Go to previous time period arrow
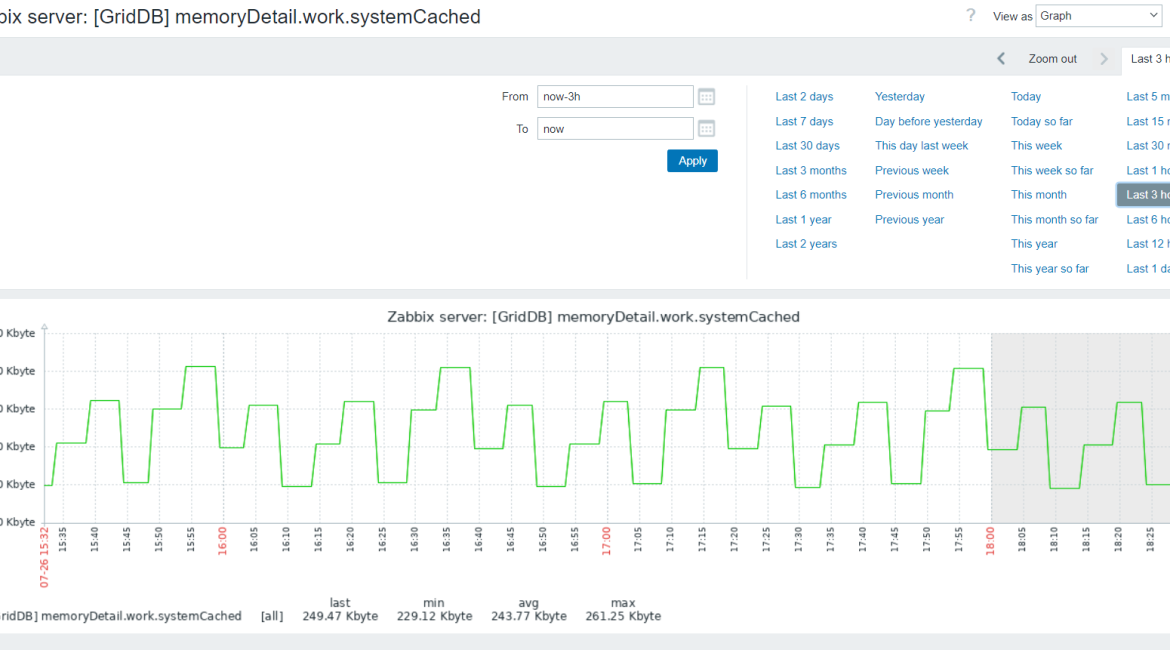This screenshot has height=650, width=1170. [1001, 59]
